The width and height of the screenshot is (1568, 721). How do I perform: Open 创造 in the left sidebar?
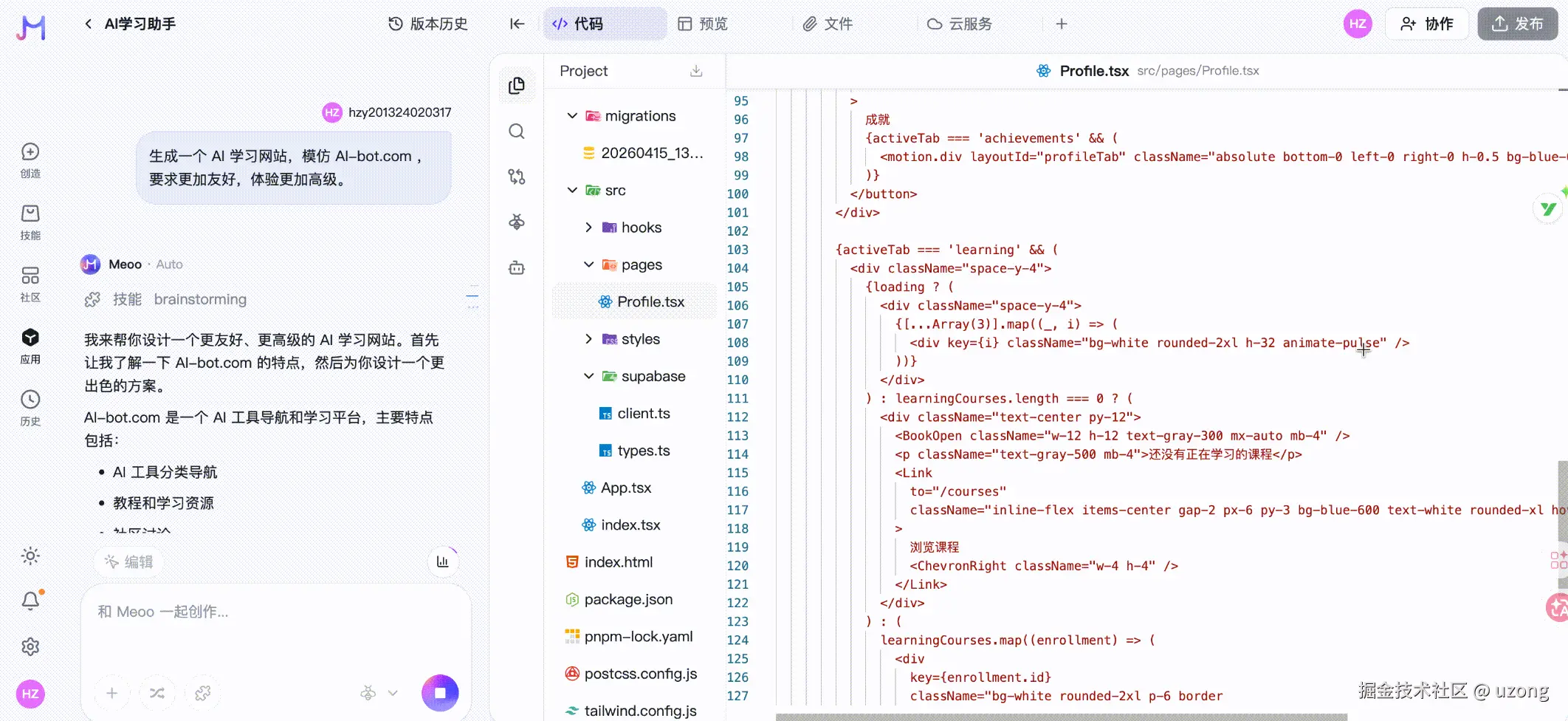(x=30, y=160)
